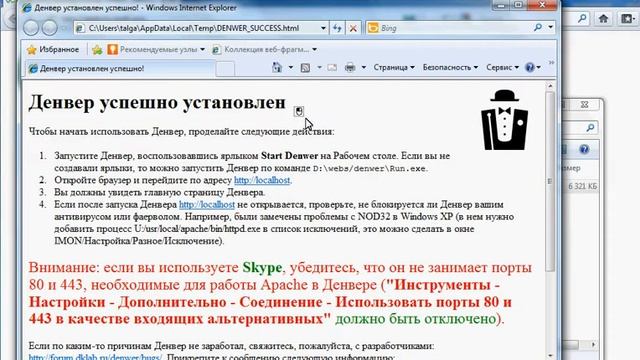Follow http://localhost link in step 2
The height and width of the screenshot is (360, 640).
pyautogui.click(x=262, y=180)
